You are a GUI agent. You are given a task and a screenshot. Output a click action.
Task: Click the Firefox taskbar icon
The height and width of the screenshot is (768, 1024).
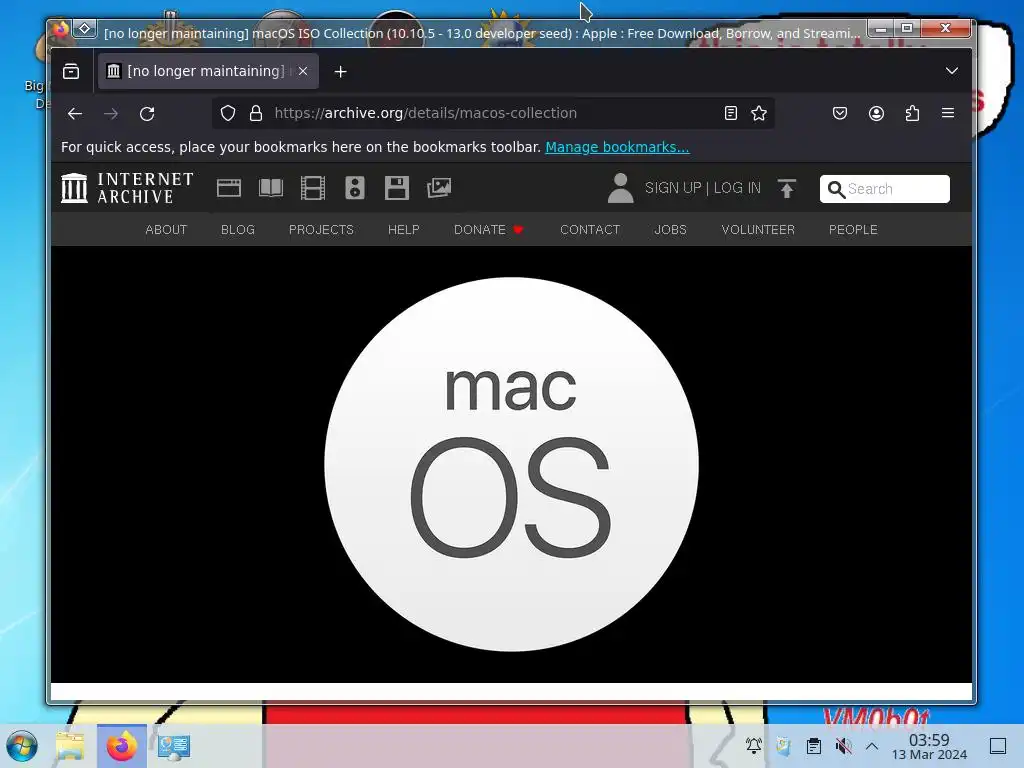click(121, 746)
